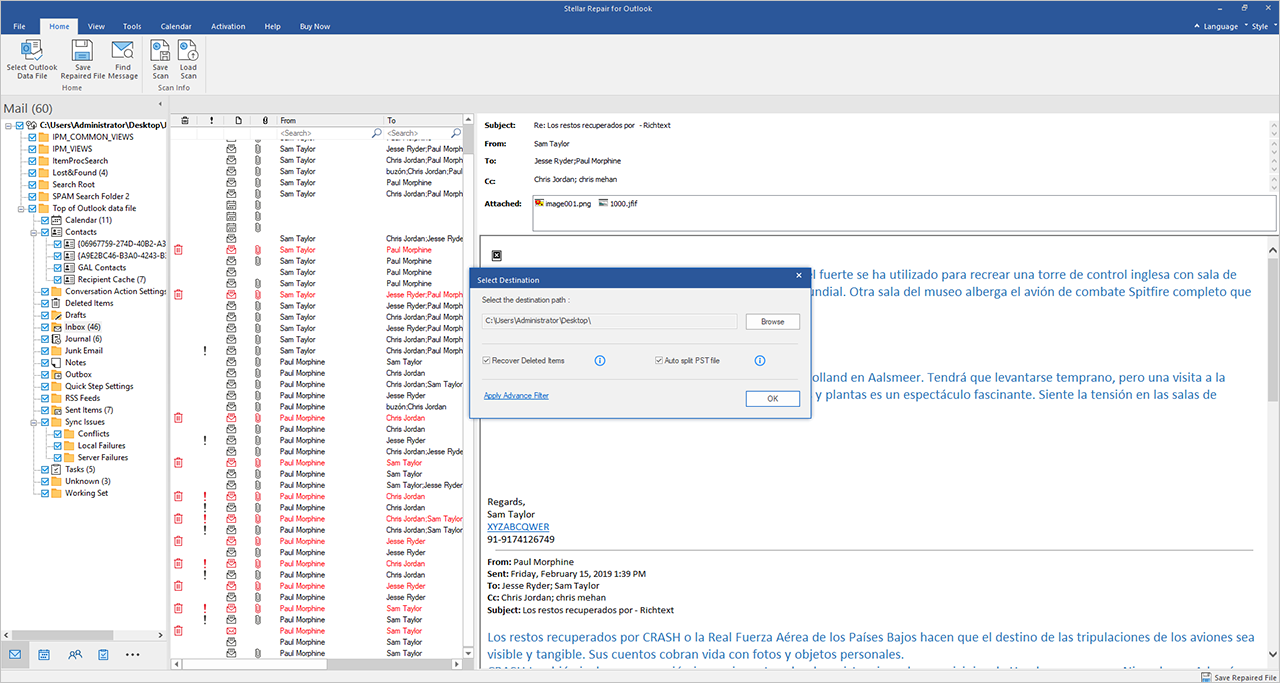The width and height of the screenshot is (1280, 683).
Task: Open the Buy Now tab
Action: coord(315,27)
